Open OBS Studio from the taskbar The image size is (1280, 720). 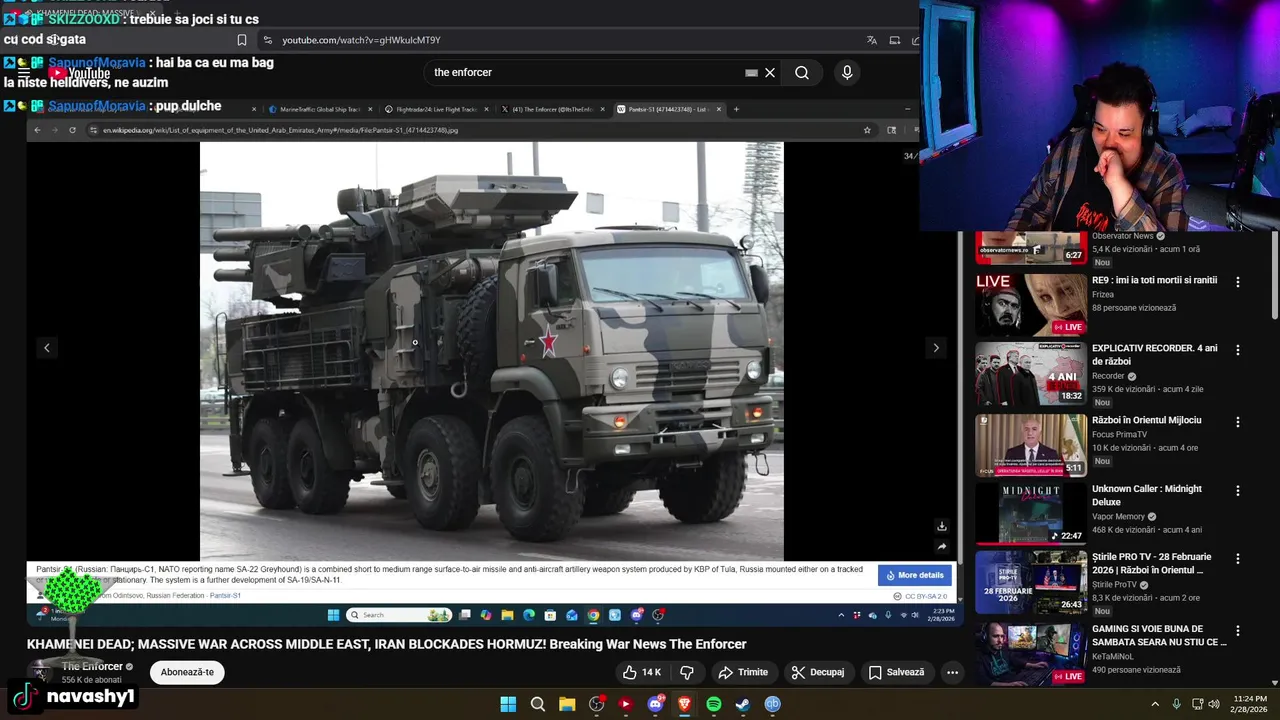(597, 704)
